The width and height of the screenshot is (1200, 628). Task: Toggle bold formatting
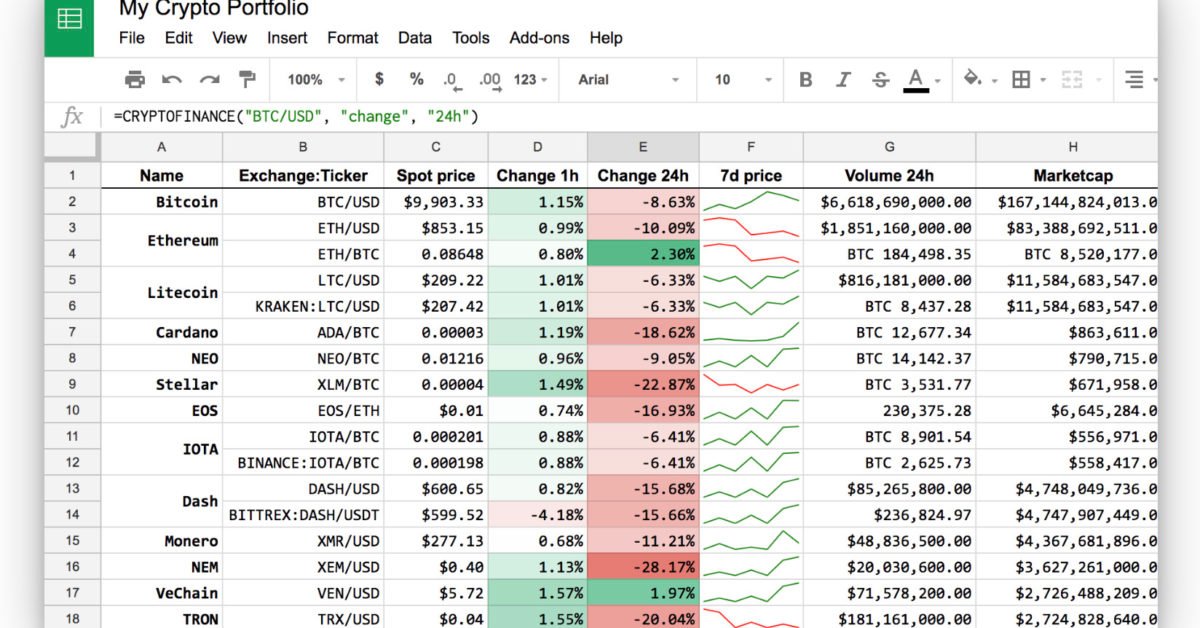point(806,80)
